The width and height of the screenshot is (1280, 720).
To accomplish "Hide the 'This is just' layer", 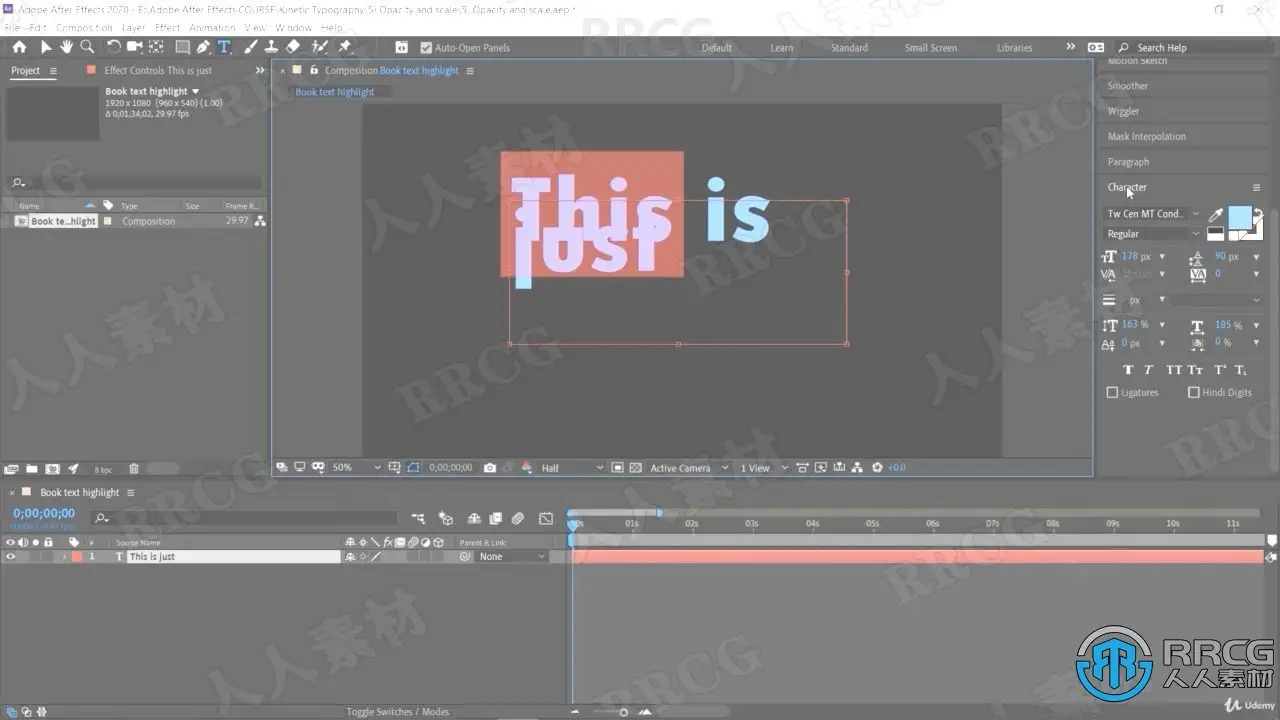I will [x=11, y=557].
